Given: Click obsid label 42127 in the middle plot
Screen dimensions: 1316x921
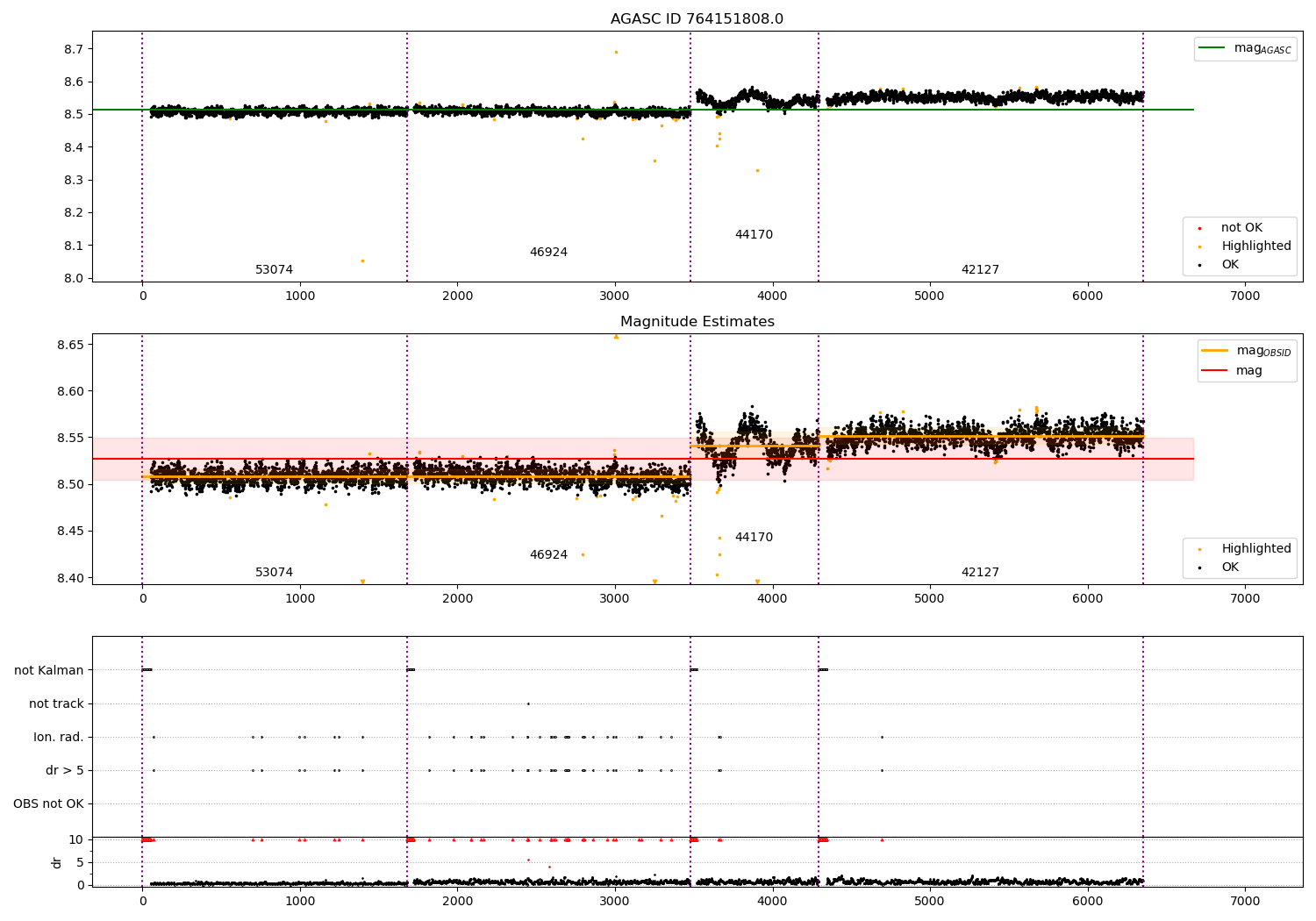Looking at the screenshot, I should pyautogui.click(x=980, y=573).
